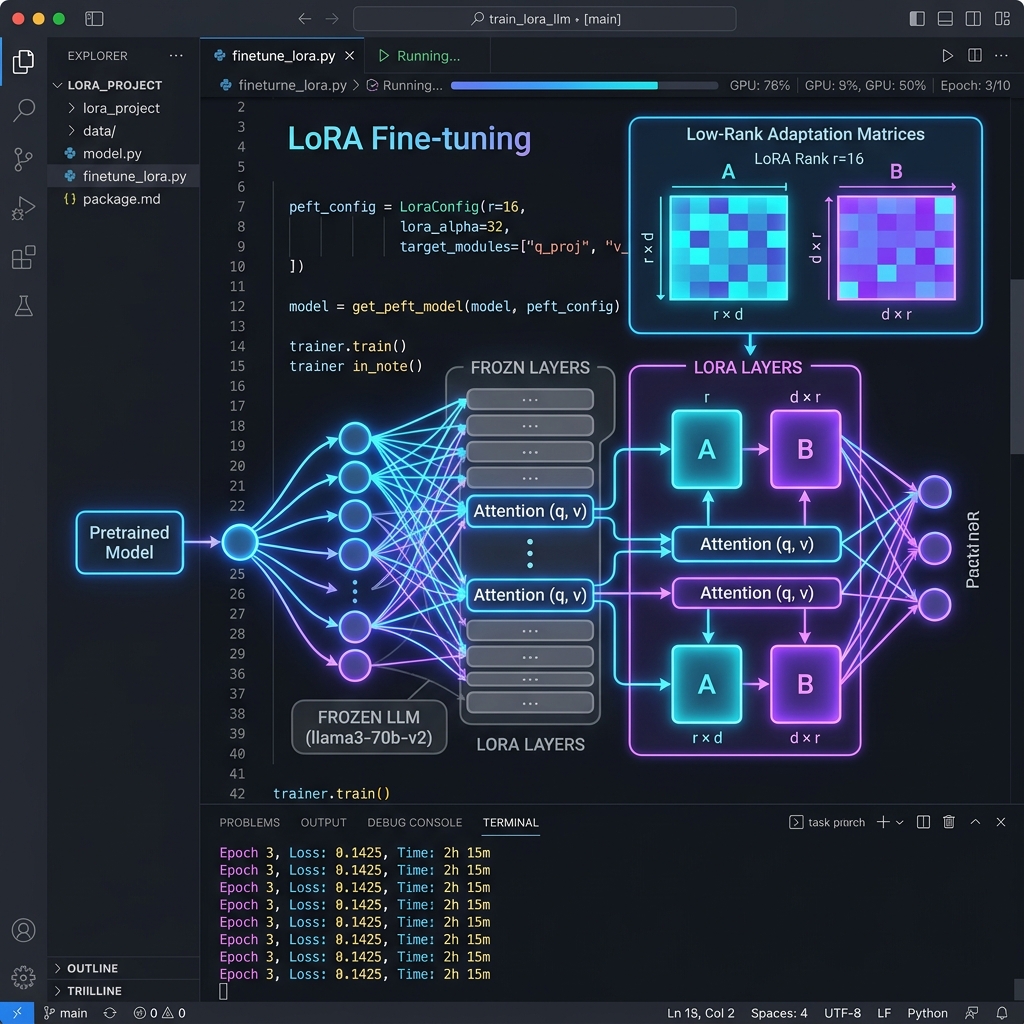
Task: Open the feedback icon in status bar
Action: pyautogui.click(x=972, y=1013)
